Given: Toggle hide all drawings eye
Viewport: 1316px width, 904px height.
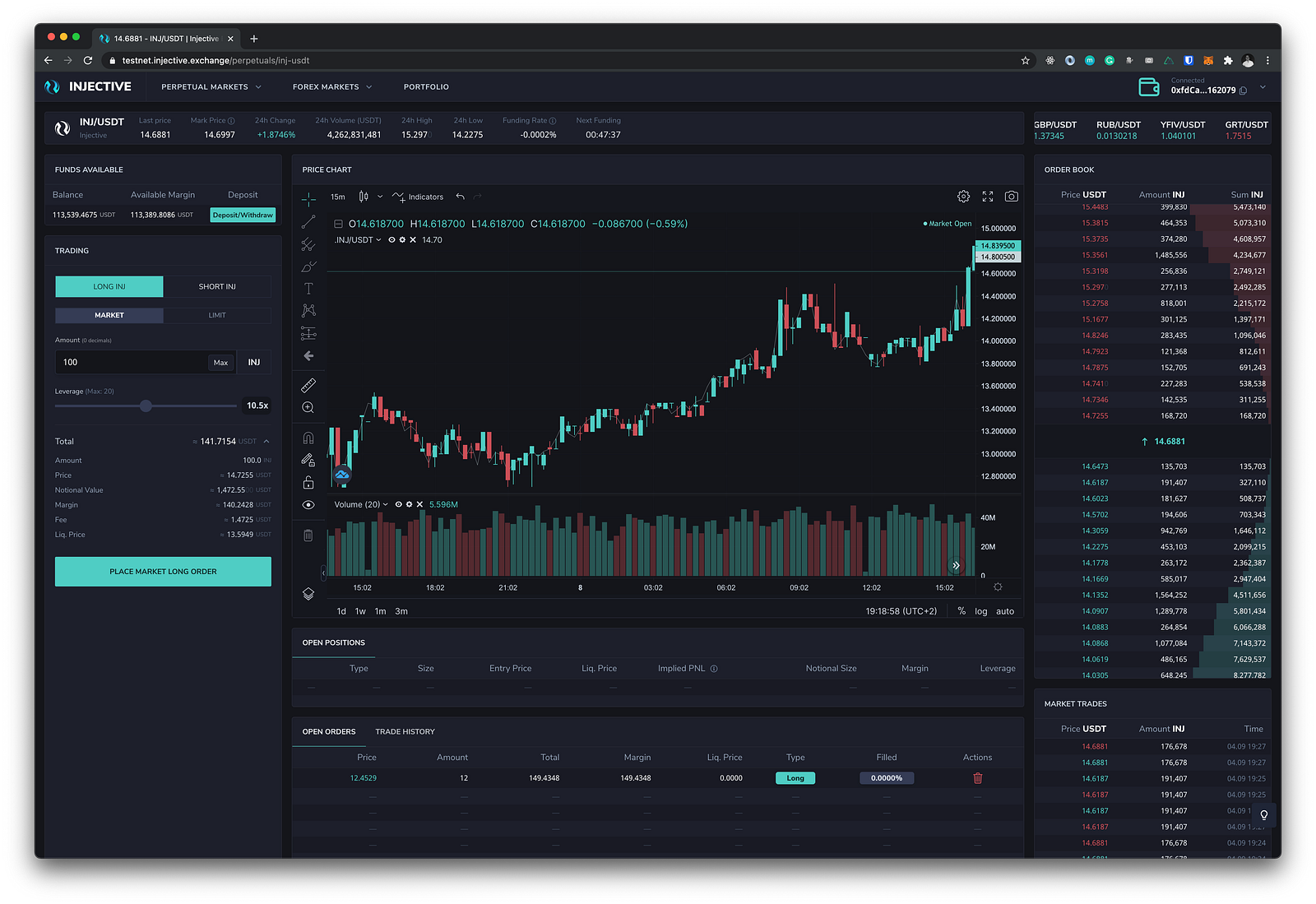Looking at the screenshot, I should (x=308, y=505).
